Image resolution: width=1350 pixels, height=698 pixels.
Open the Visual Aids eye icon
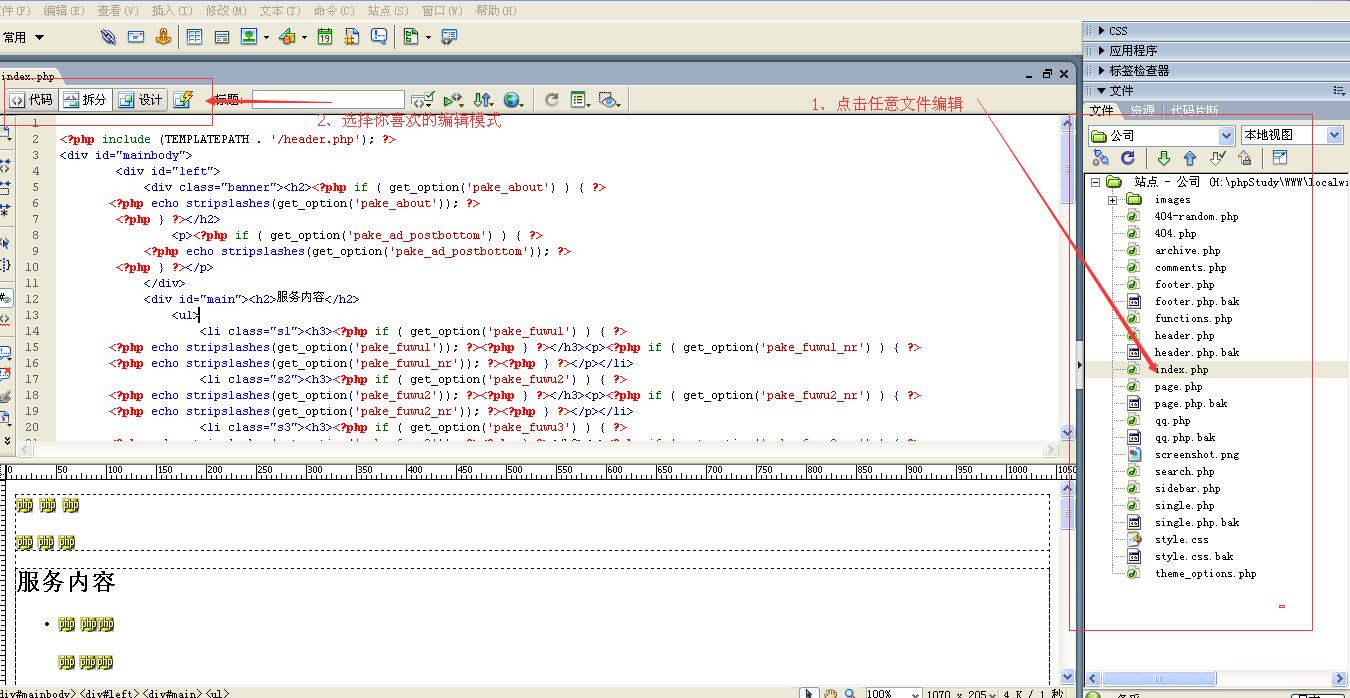(x=609, y=99)
